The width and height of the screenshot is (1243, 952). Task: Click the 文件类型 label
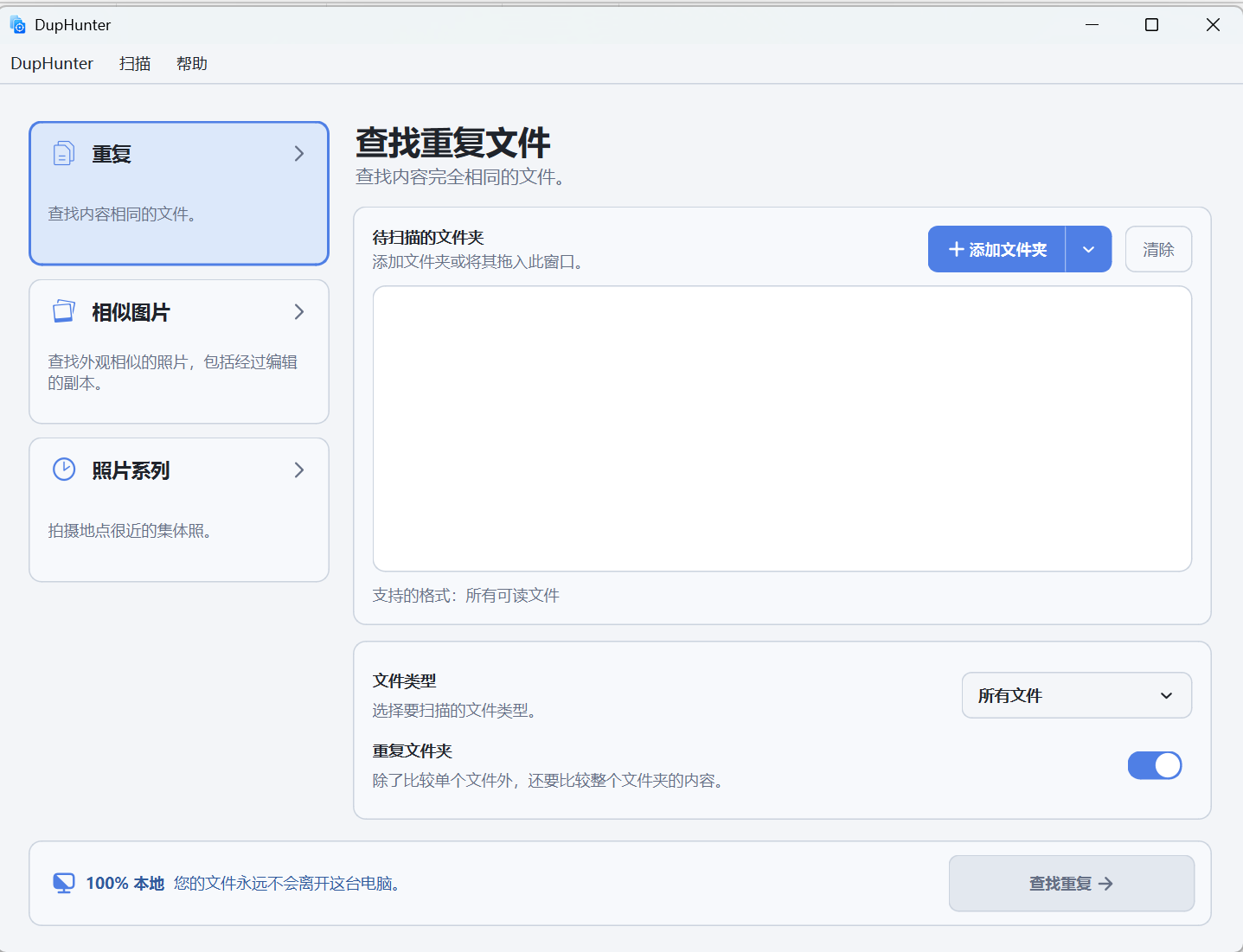pyautogui.click(x=405, y=680)
